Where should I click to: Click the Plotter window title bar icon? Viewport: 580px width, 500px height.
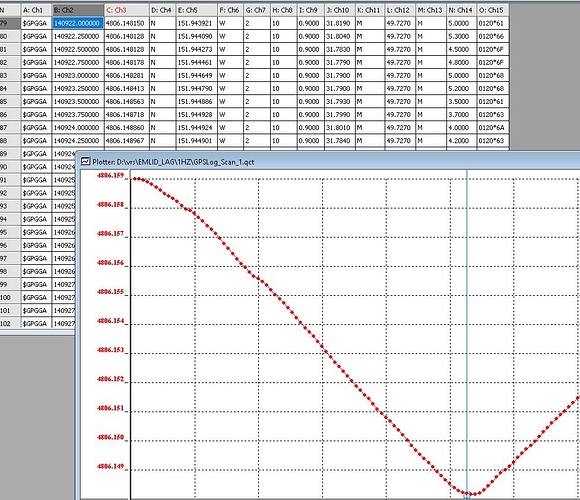pos(85,161)
